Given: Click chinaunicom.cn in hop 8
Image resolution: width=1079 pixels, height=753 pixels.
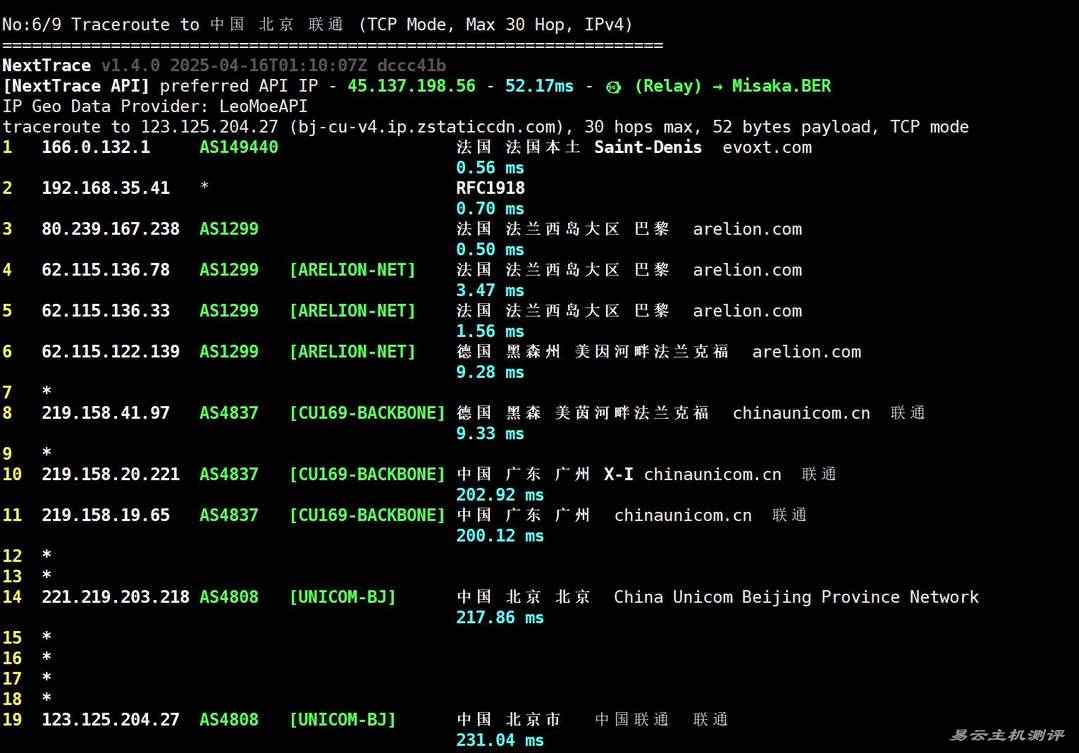Looking at the screenshot, I should (801, 413).
